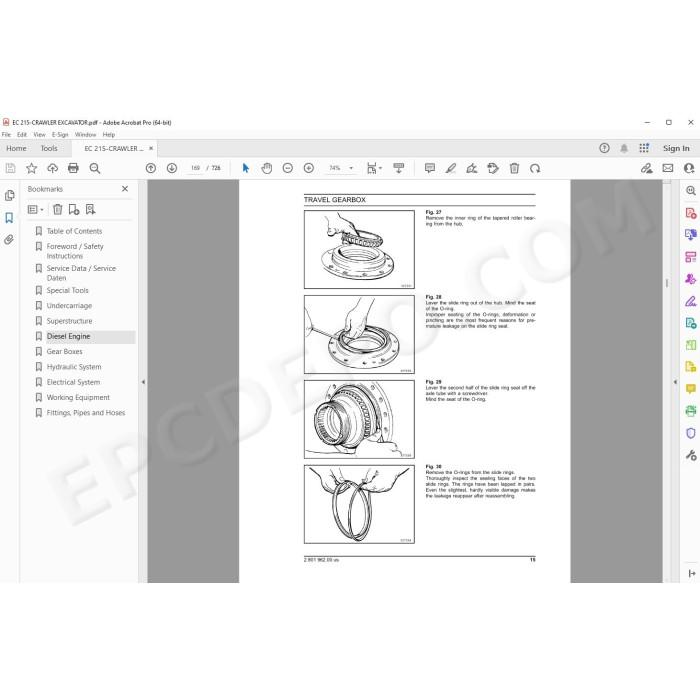Open the Help question mark icon
700x700 pixels.
[x=604, y=148]
